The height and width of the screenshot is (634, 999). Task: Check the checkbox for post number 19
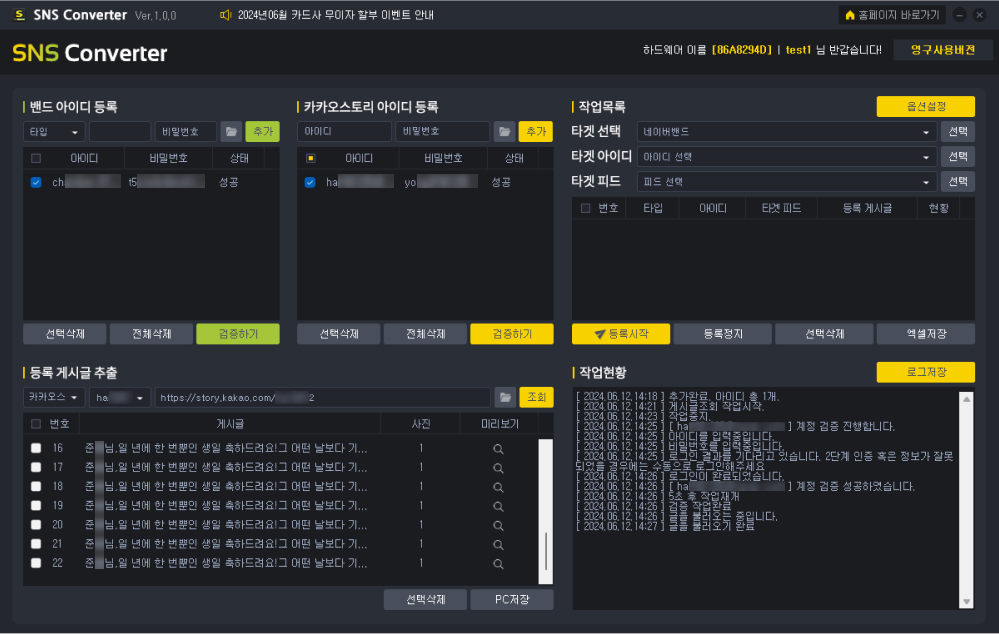point(36,505)
